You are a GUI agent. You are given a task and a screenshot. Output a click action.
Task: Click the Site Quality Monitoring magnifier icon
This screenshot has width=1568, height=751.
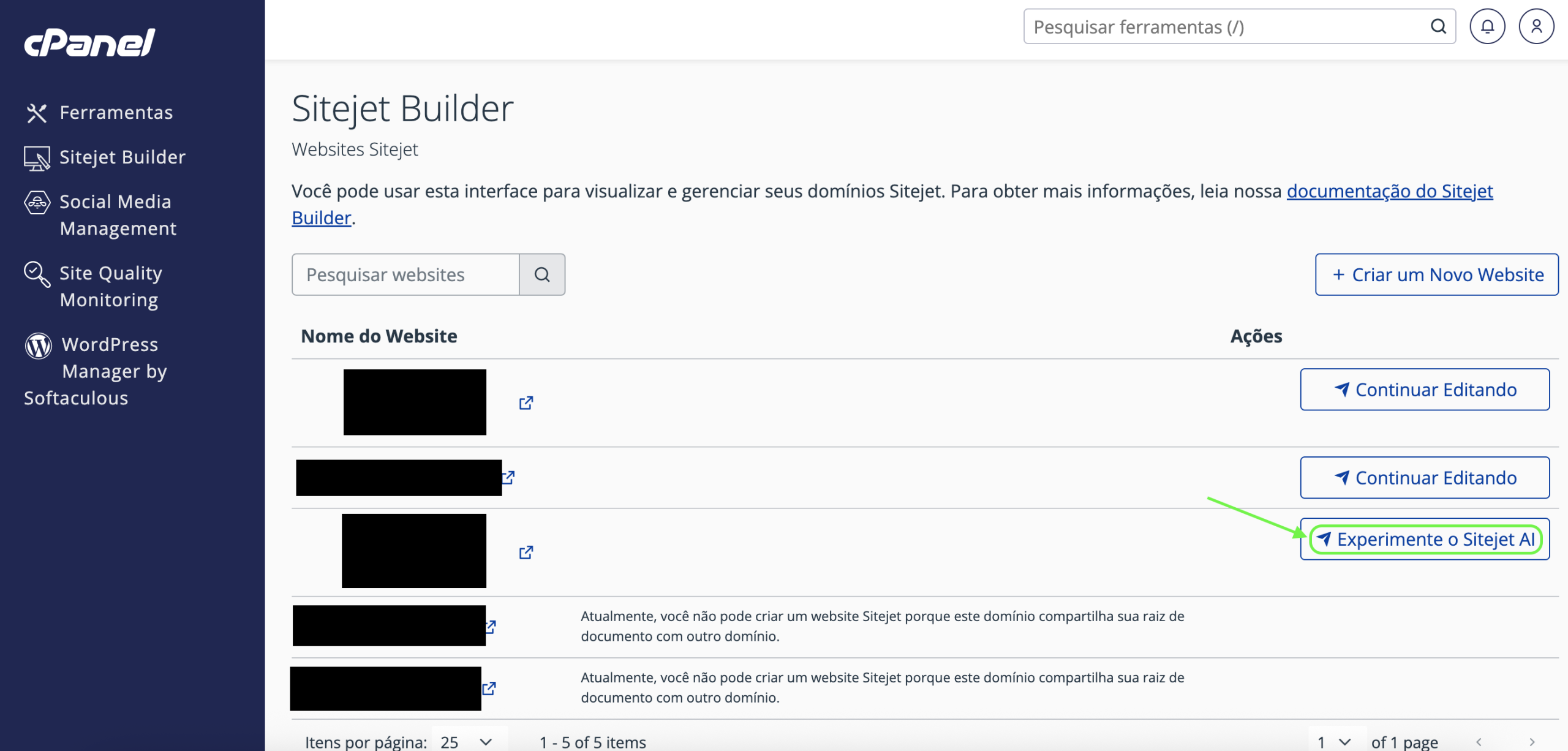(x=37, y=274)
